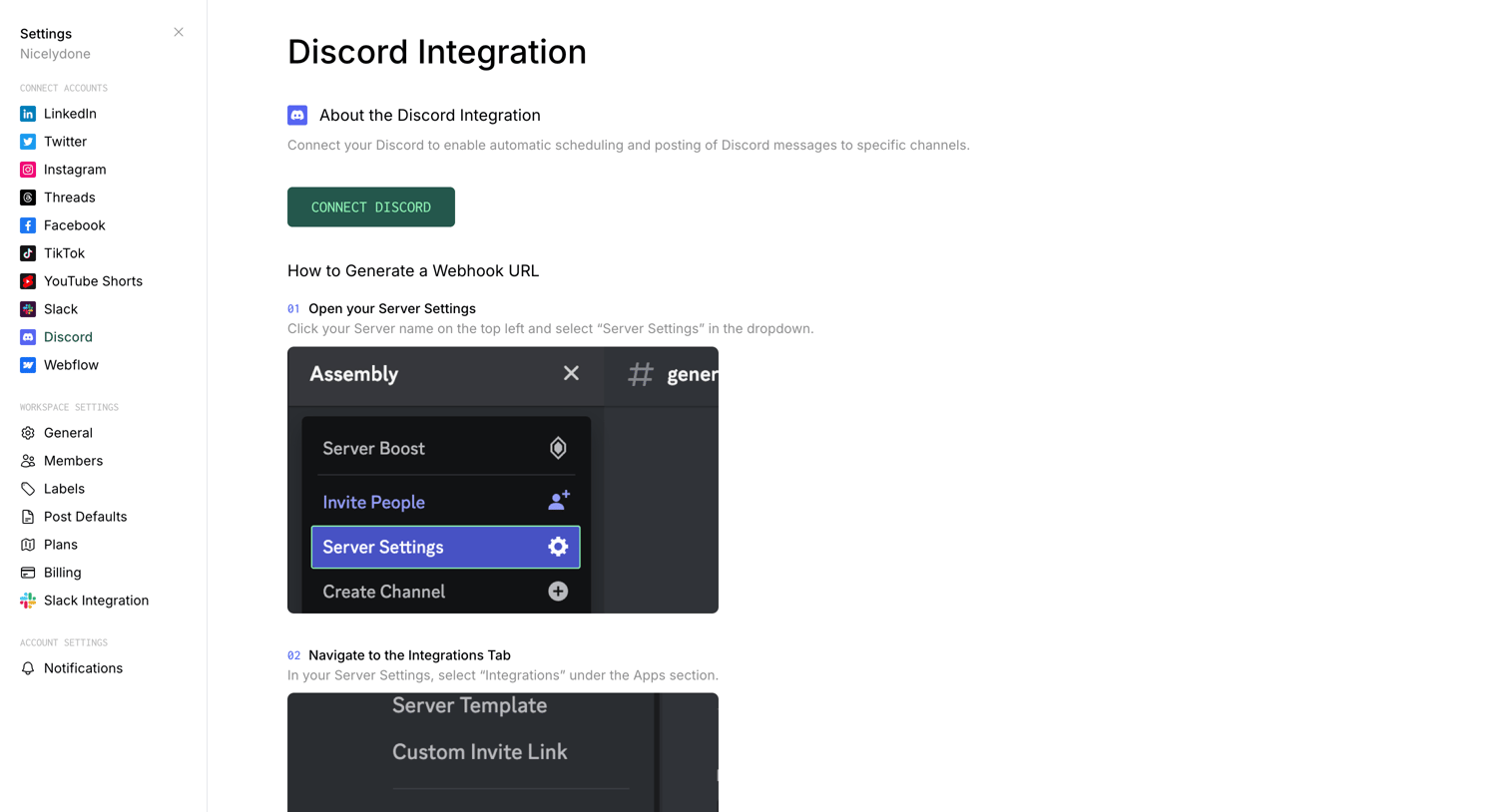Open Notifications account settings
1509x812 pixels.
click(83, 668)
